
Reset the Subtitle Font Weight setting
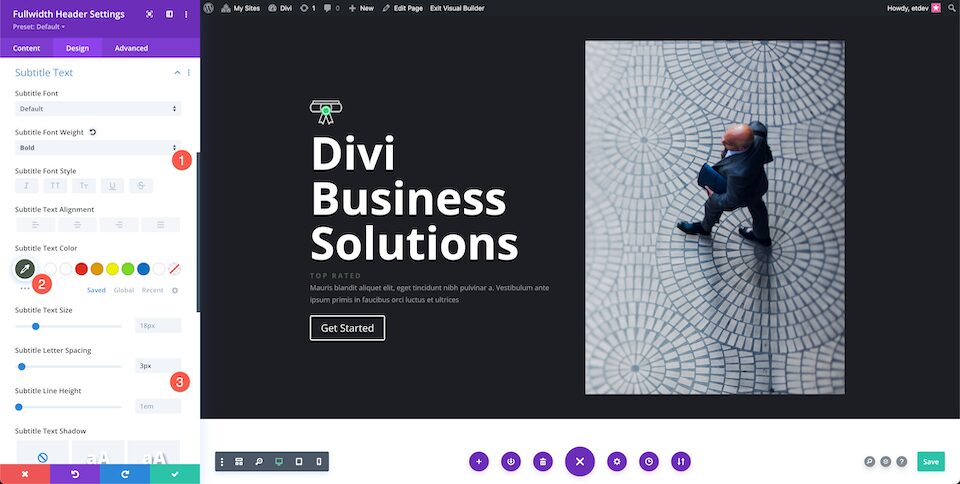pos(92,132)
